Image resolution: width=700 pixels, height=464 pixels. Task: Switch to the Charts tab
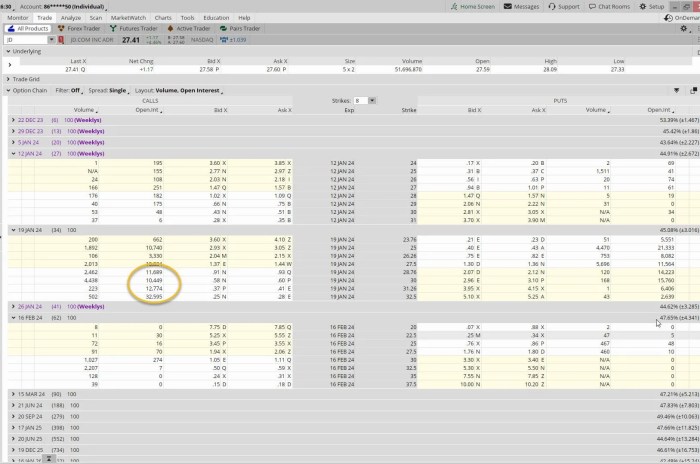[x=162, y=18]
